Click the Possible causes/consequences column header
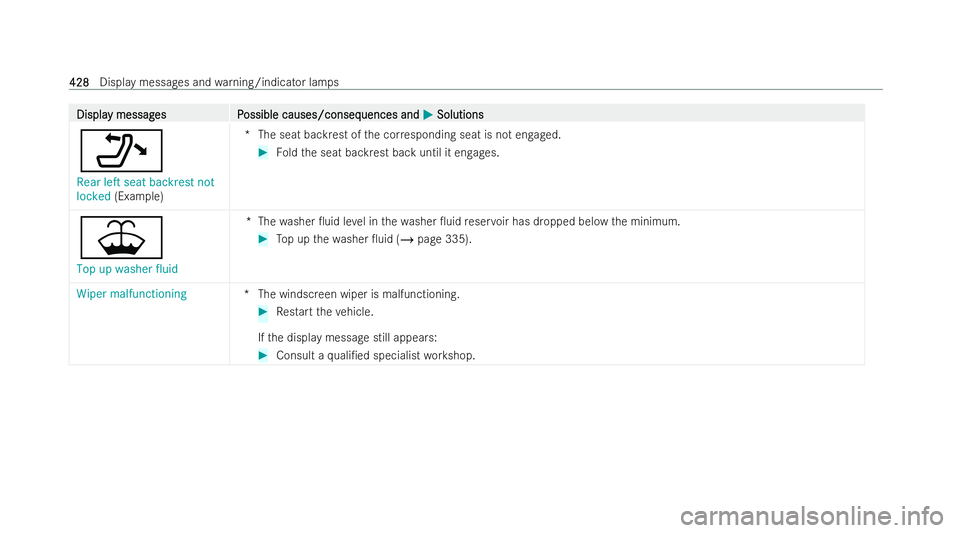The height and width of the screenshot is (533, 960). [328, 114]
